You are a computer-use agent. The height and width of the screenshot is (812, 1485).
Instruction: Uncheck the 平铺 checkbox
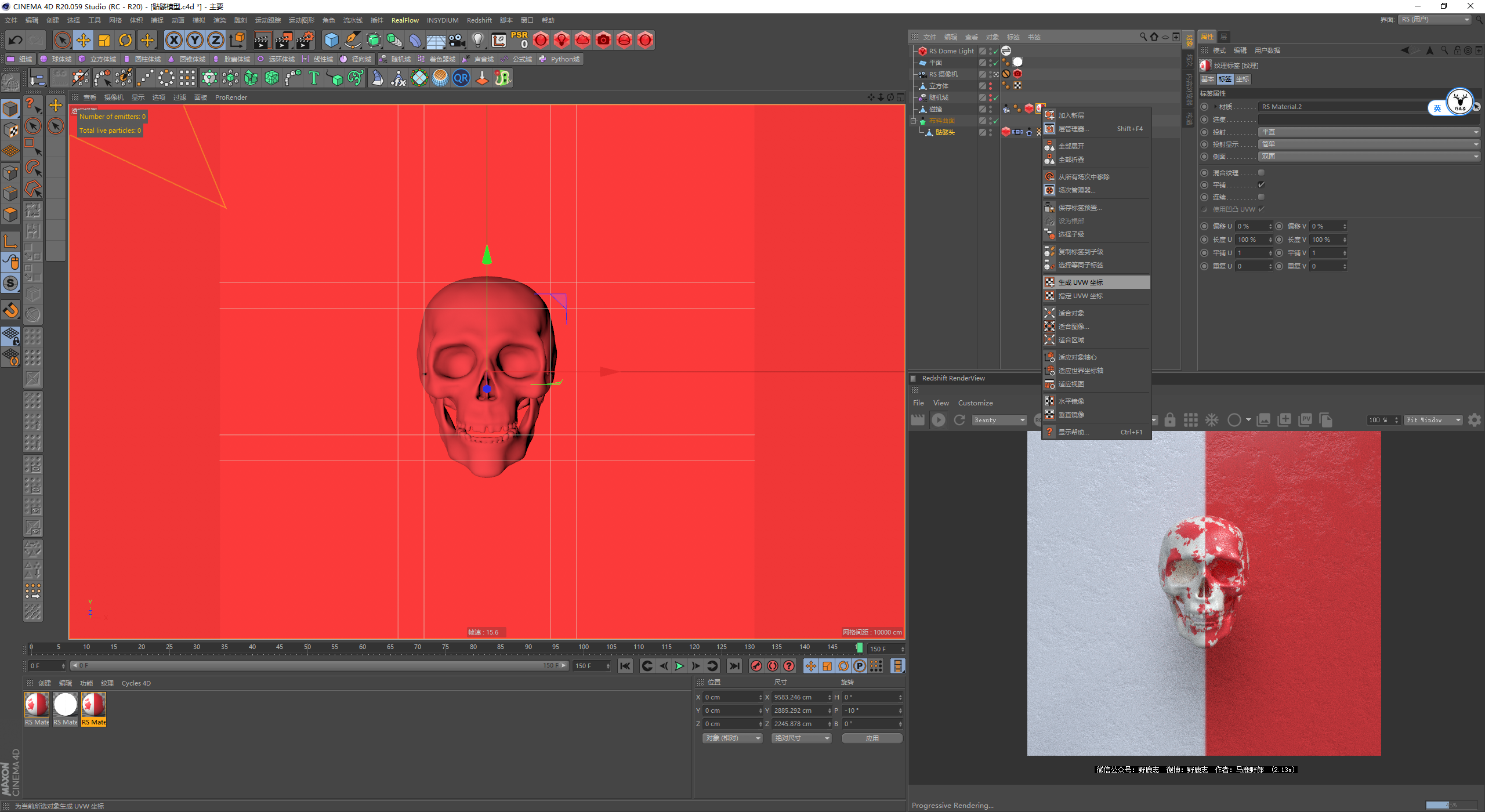click(x=1261, y=185)
